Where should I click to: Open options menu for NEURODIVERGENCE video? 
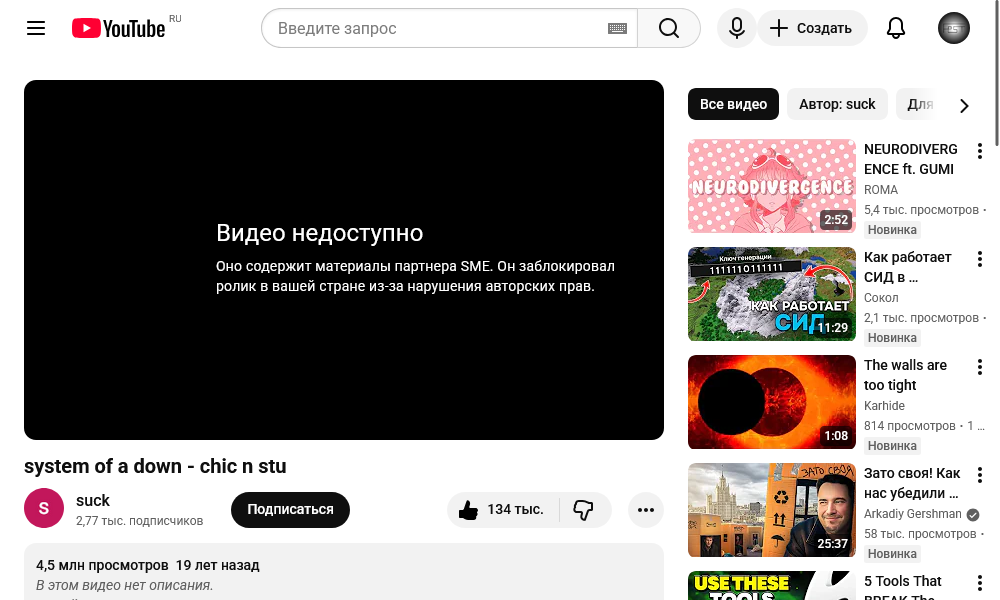tap(980, 151)
